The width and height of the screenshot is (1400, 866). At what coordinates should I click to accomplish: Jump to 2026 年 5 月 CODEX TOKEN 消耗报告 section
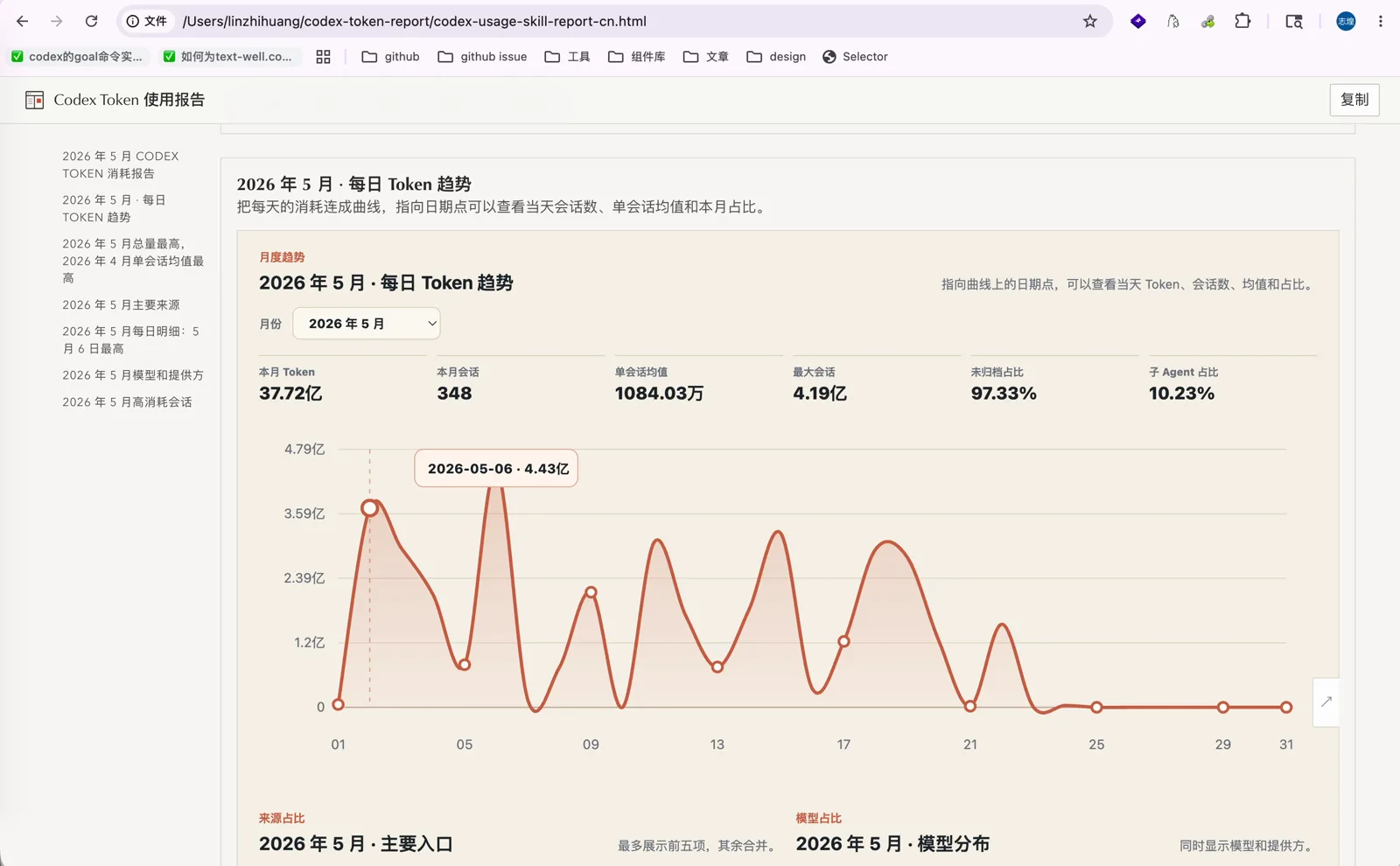tap(121, 164)
